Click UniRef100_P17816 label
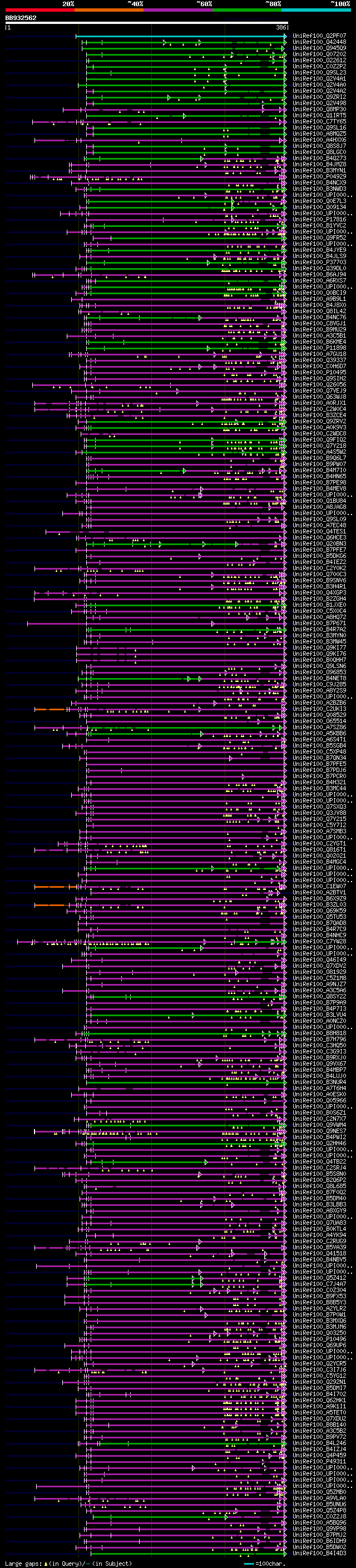This screenshot has width=356, height=1568. point(319,219)
